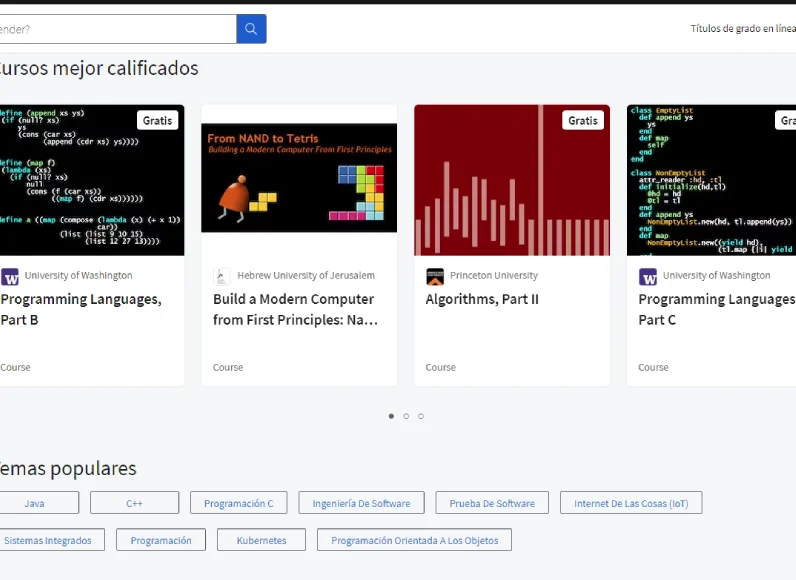Click the blue search magnifier button

(x=251, y=29)
